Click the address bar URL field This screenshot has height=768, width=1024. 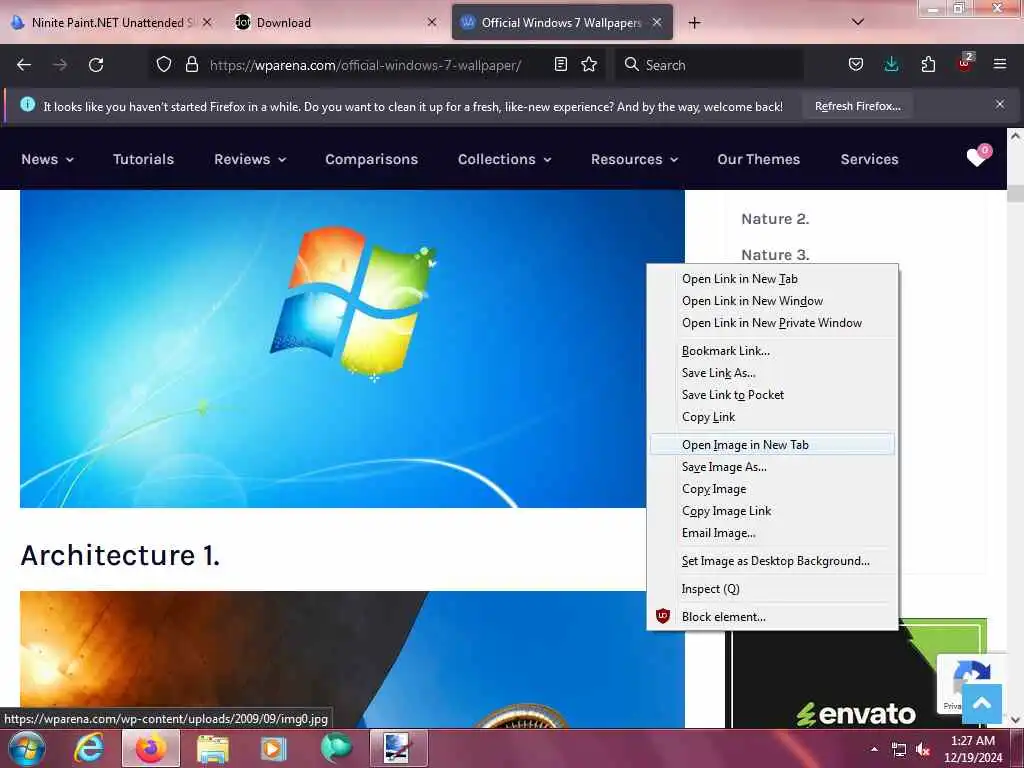pos(366,65)
